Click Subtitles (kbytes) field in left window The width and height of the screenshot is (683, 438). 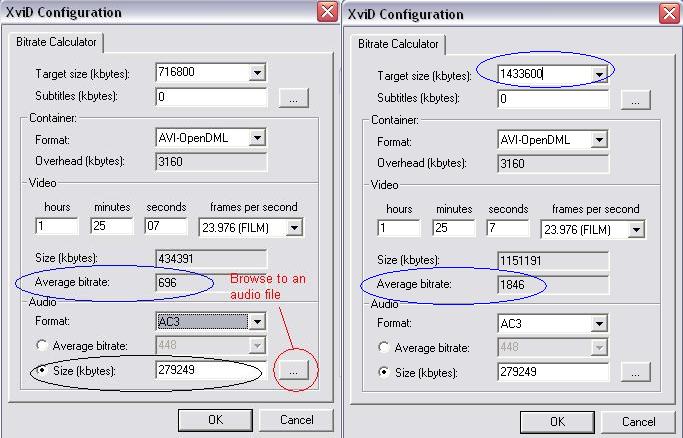coord(211,97)
